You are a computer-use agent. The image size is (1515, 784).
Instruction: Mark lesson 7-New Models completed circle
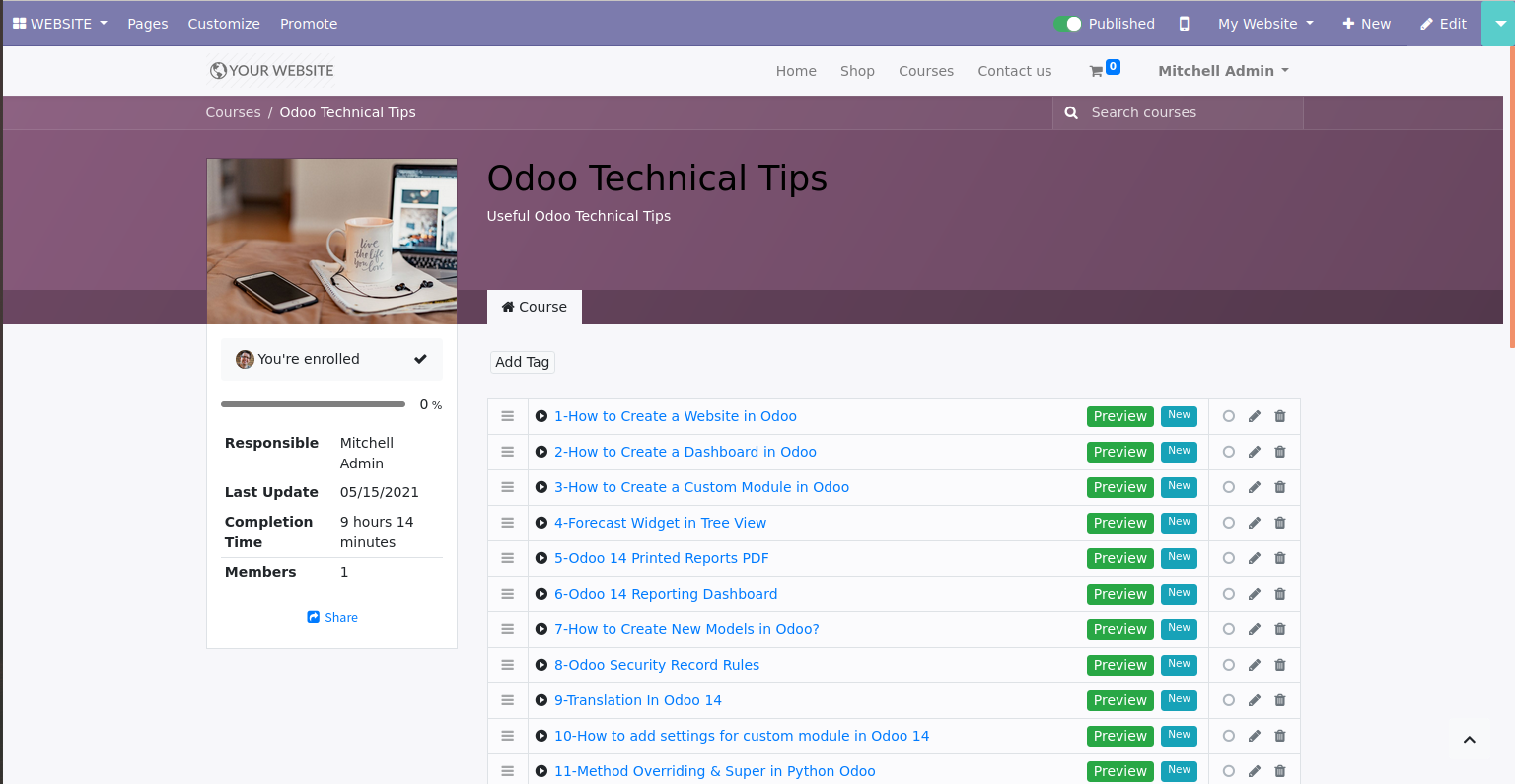click(1229, 629)
